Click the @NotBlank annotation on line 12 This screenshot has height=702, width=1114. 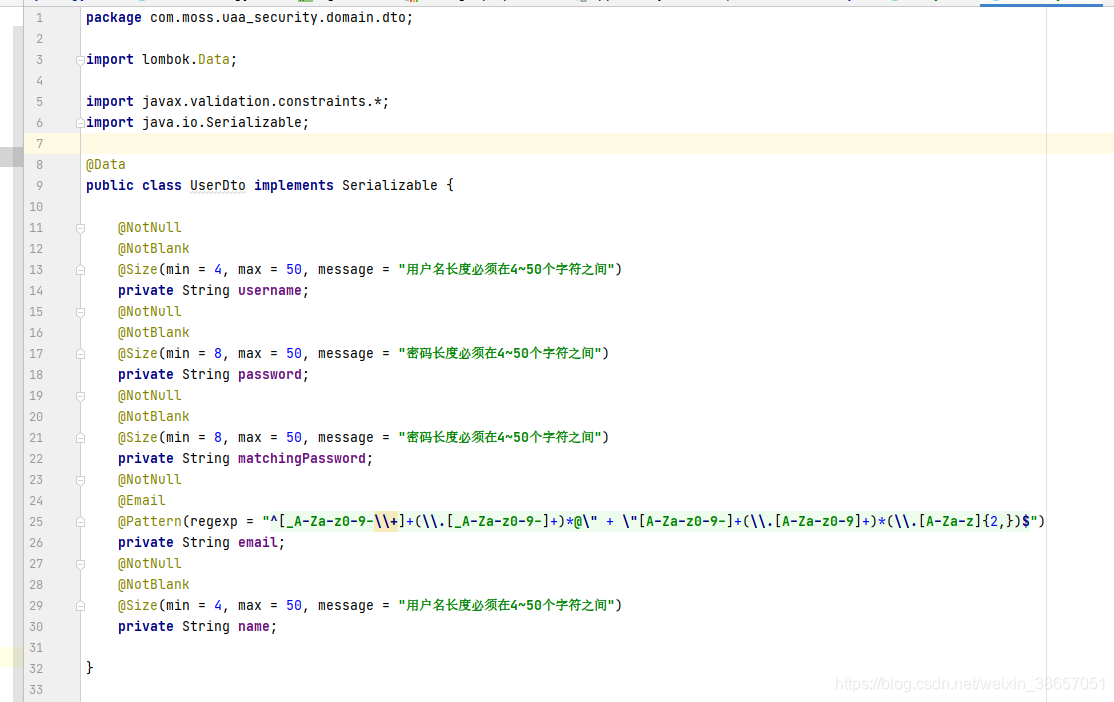tap(153, 249)
